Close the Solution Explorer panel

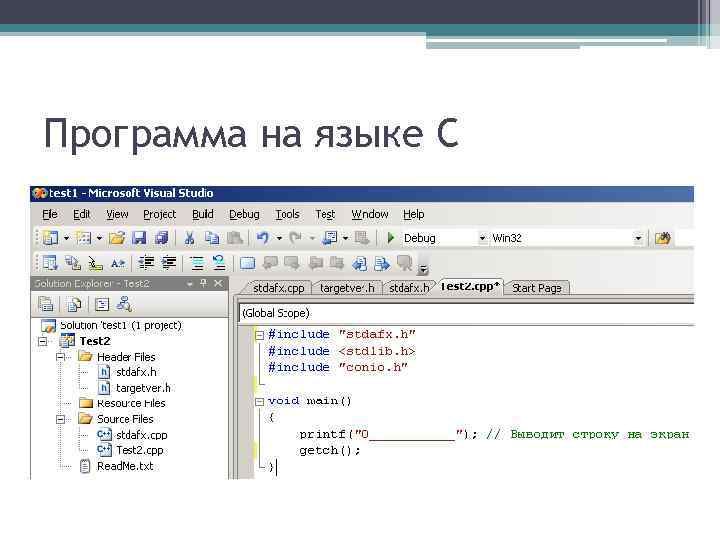(x=218, y=283)
